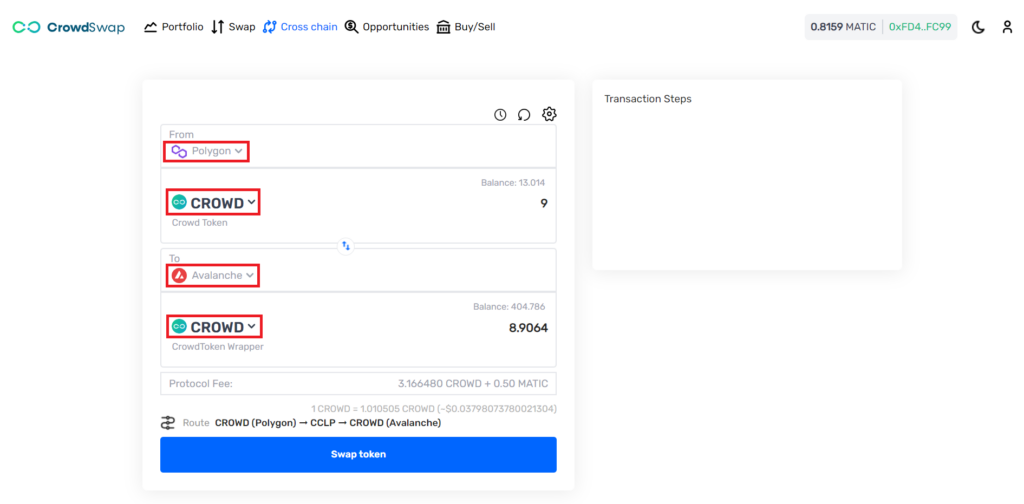Image resolution: width=1024 pixels, height=504 pixels.
Task: Open wallet address 0xFD4..FC99
Action: coord(920,27)
